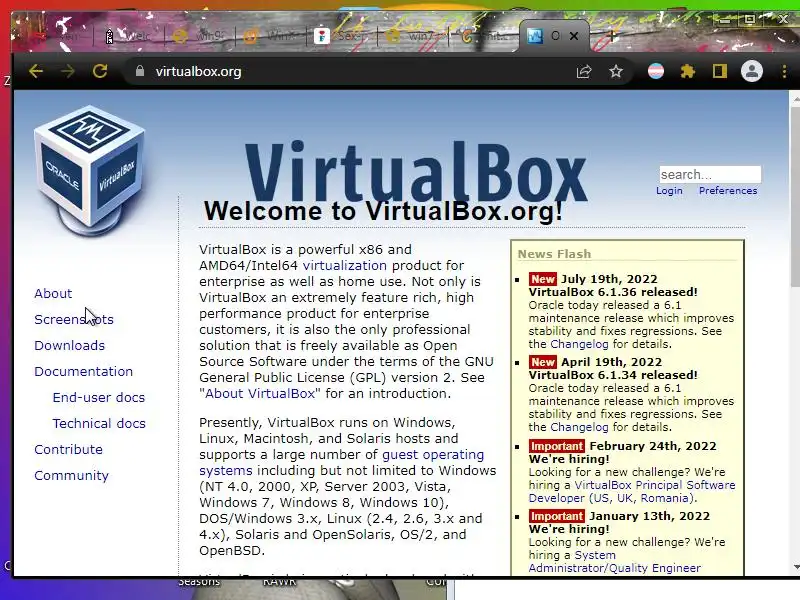Share this page using the share icon
This screenshot has height=600, width=800.
(x=584, y=71)
